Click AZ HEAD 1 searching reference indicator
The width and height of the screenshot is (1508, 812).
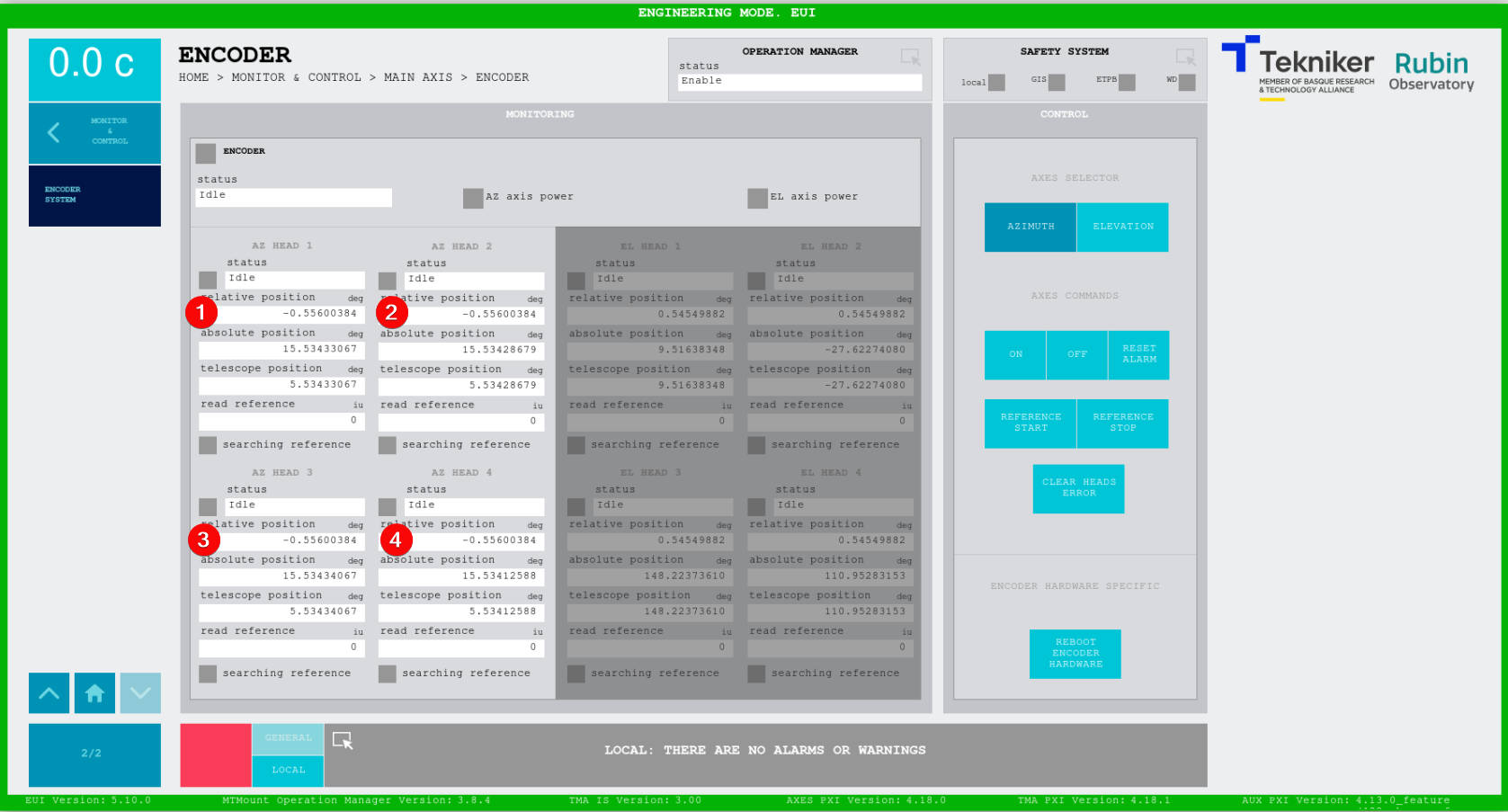(208, 445)
